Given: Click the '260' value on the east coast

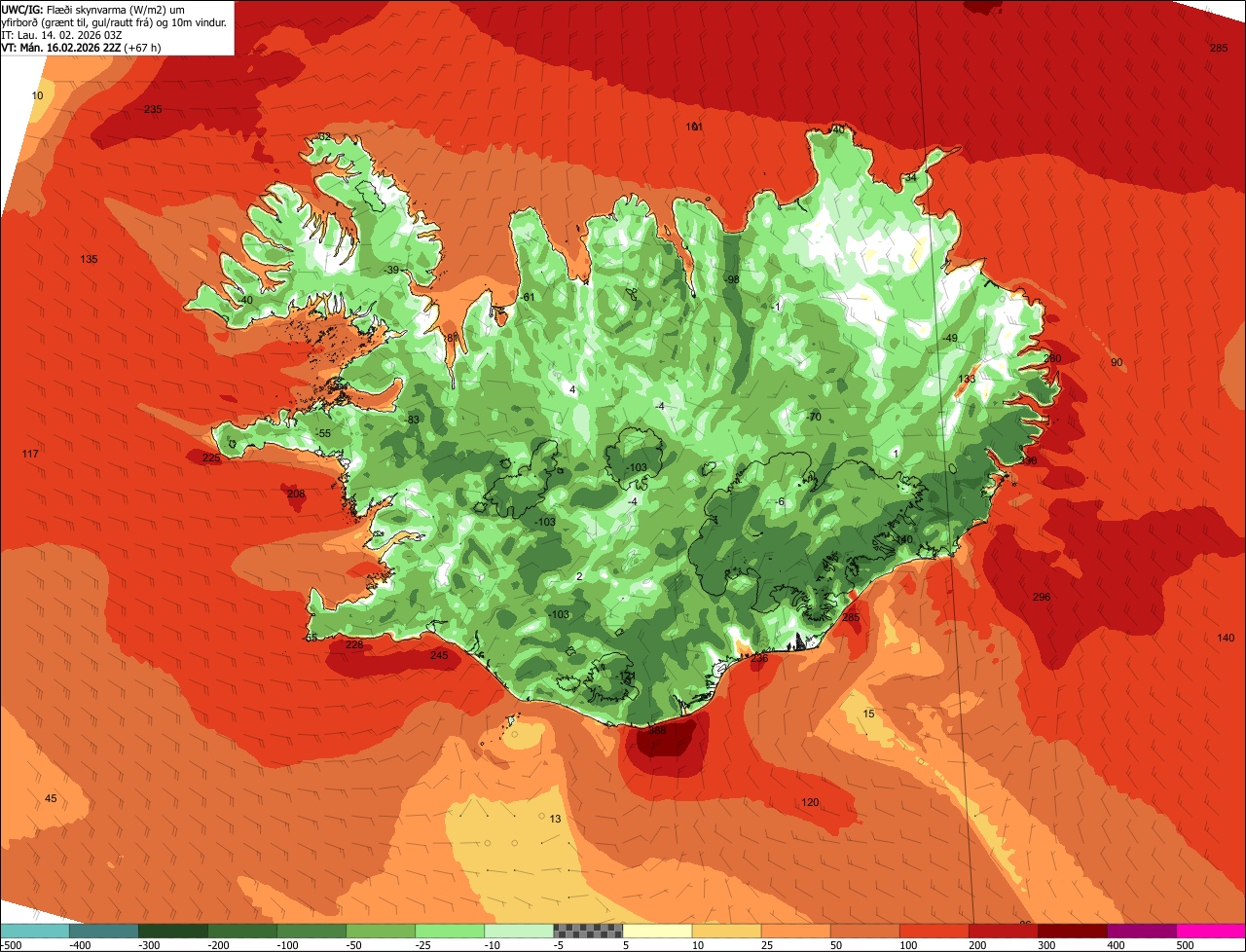Looking at the screenshot, I should point(1052,357).
